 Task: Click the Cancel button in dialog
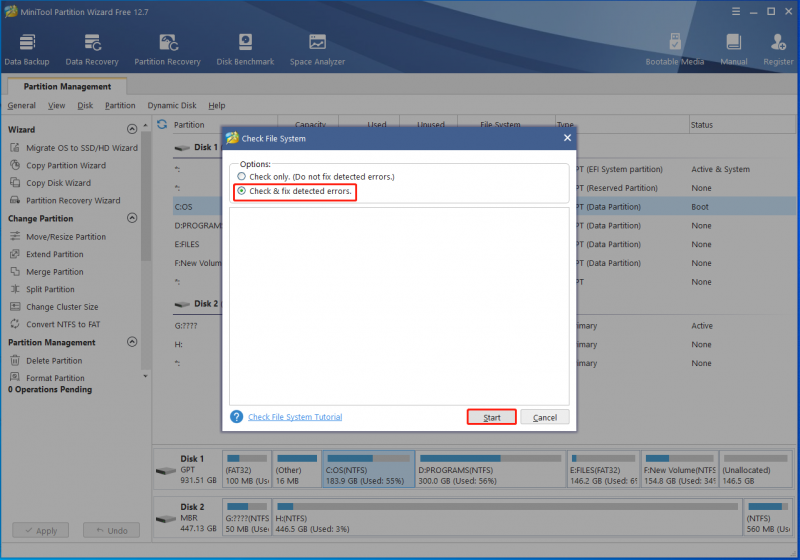coord(545,417)
